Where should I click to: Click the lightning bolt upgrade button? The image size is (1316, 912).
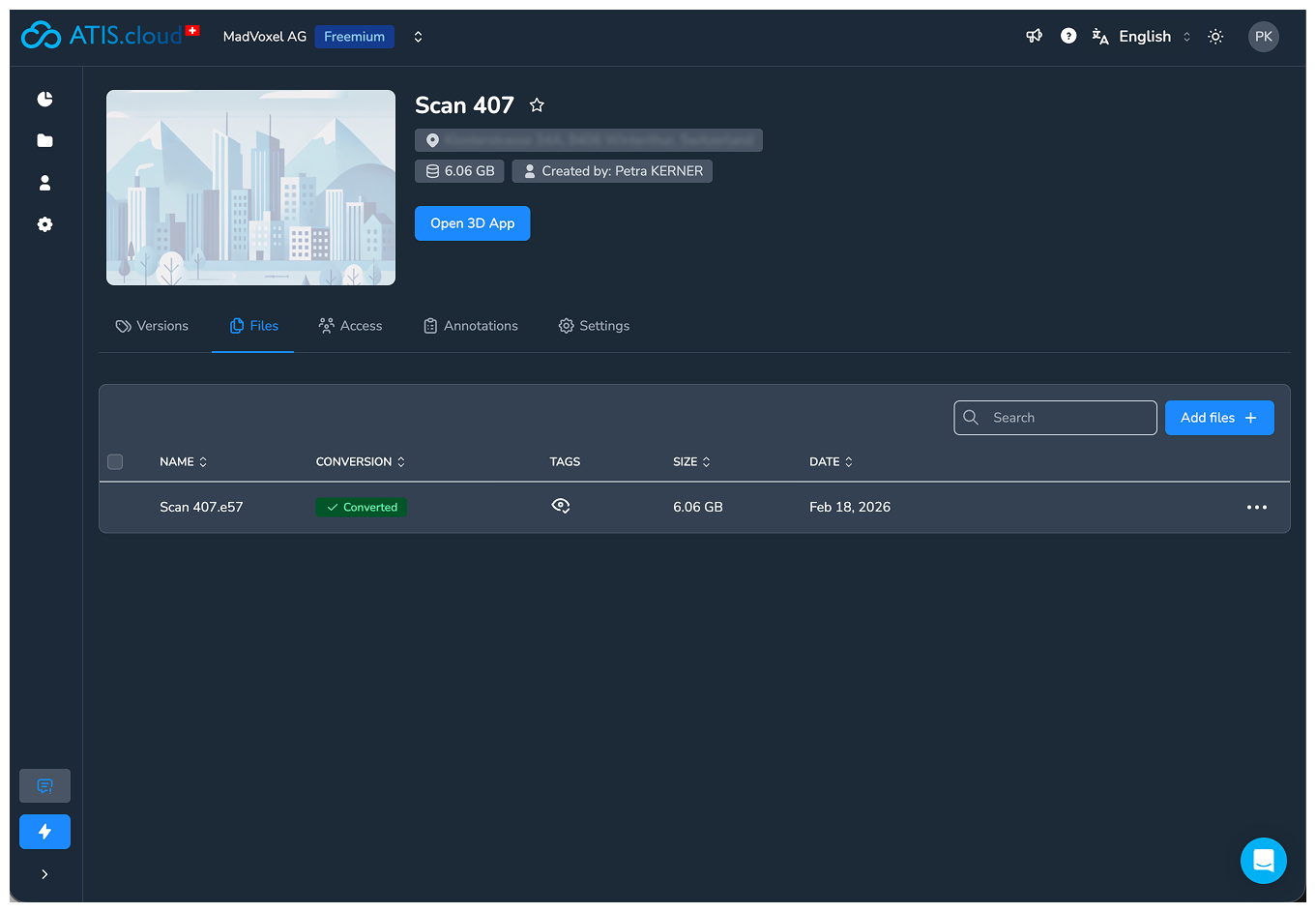coord(44,832)
